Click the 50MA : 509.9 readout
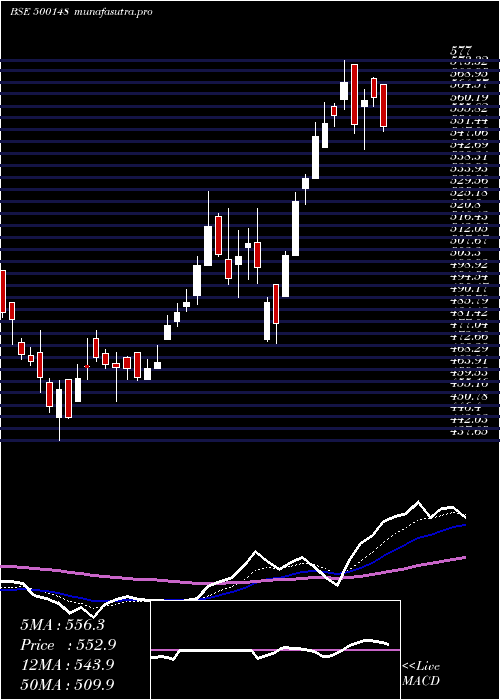This screenshot has height=700, width=500. 67,684
